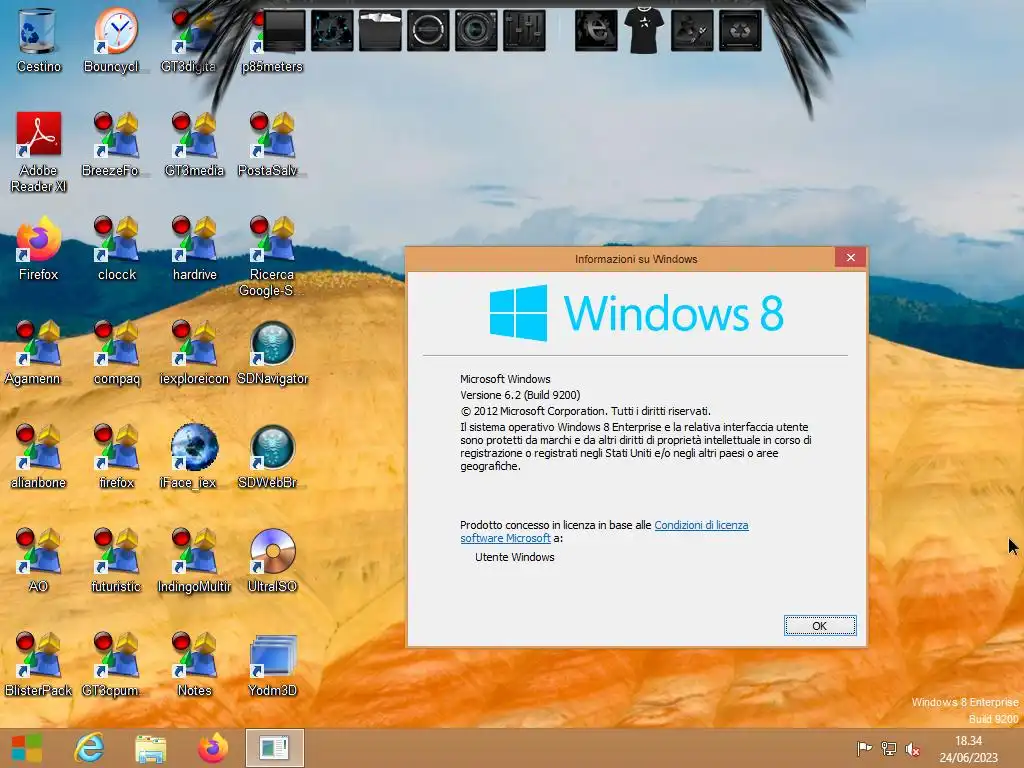Open the Cestino recycle bin icon
Viewport: 1024px width, 768px height.
[38, 39]
